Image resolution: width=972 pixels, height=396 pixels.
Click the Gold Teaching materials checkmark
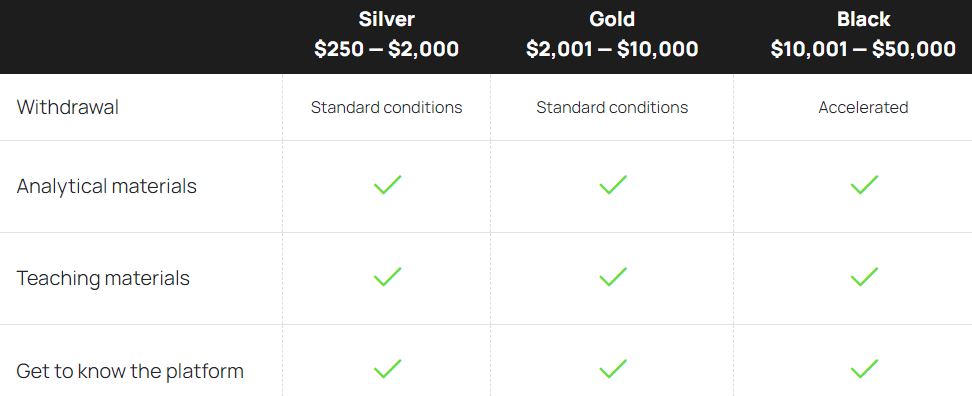[612, 276]
